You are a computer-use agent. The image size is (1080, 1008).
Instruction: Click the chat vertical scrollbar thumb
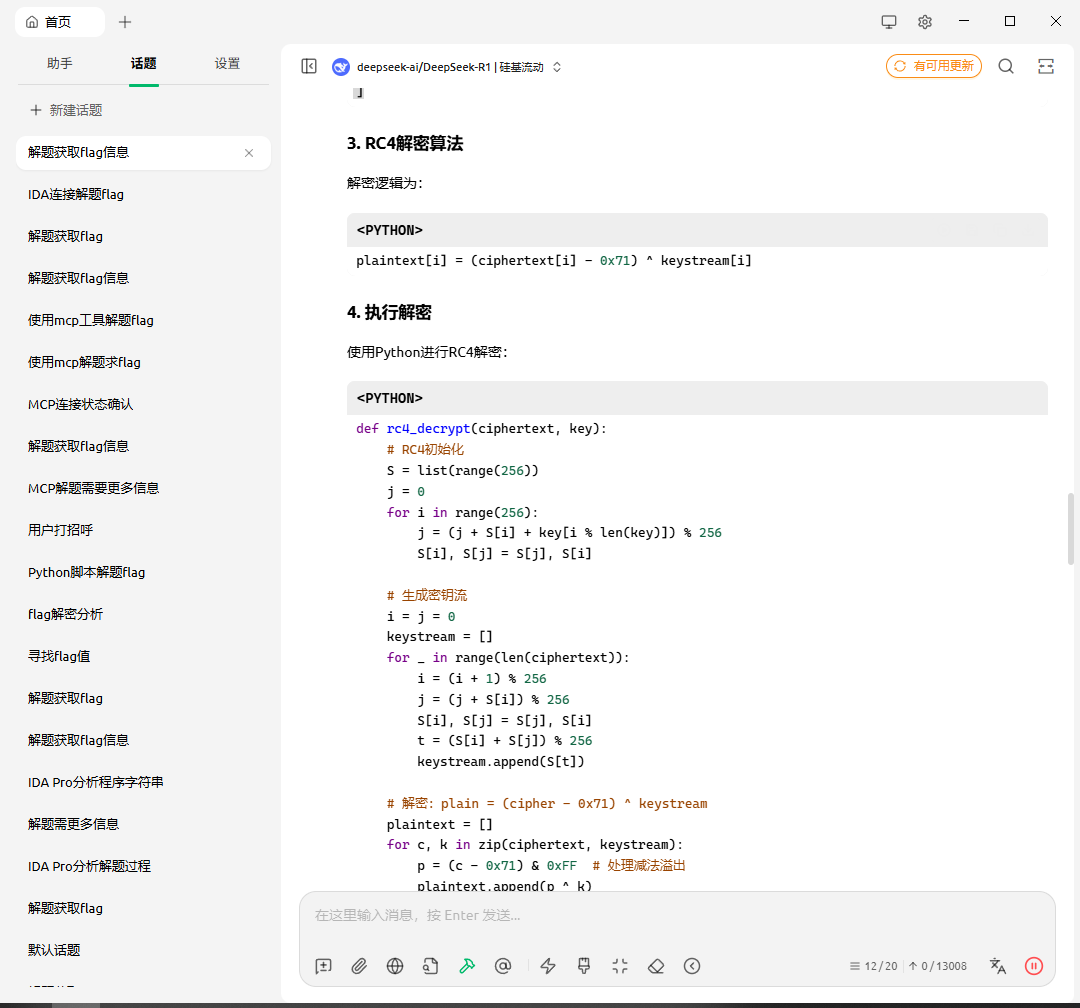point(1071,528)
